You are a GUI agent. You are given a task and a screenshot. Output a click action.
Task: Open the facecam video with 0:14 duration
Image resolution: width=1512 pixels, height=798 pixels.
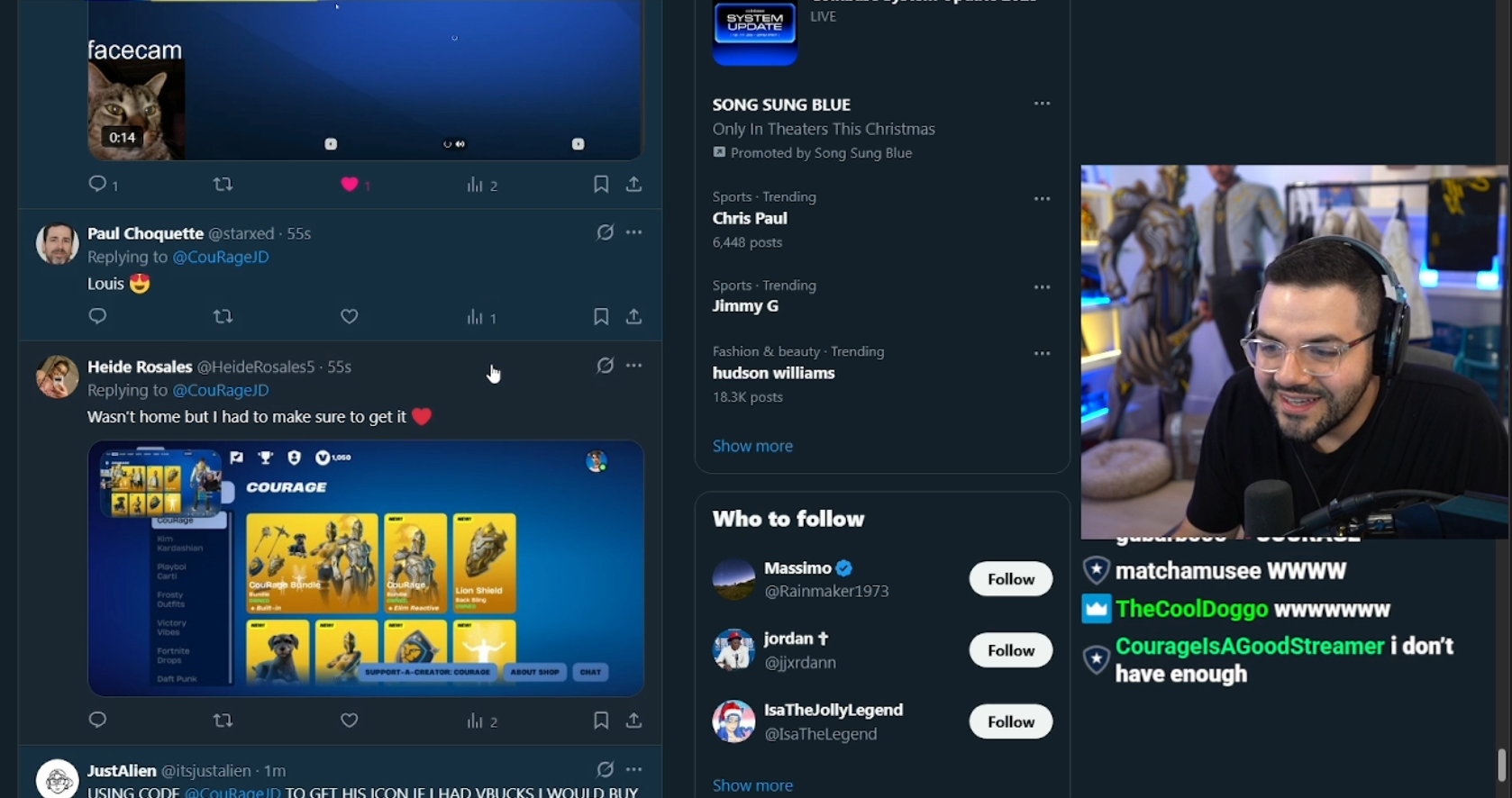point(365,80)
